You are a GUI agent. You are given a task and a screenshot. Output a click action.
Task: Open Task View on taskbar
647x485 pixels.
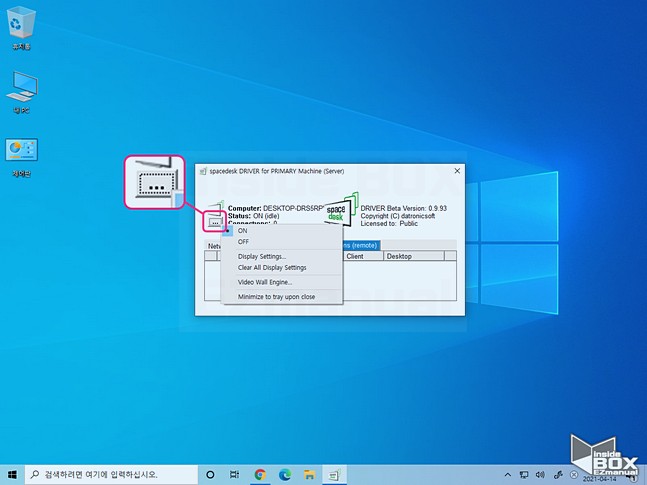point(234,475)
